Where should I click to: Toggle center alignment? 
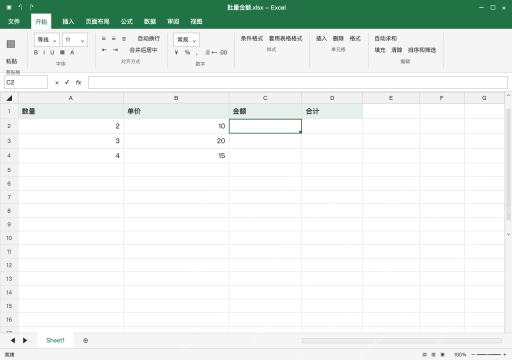(114, 39)
